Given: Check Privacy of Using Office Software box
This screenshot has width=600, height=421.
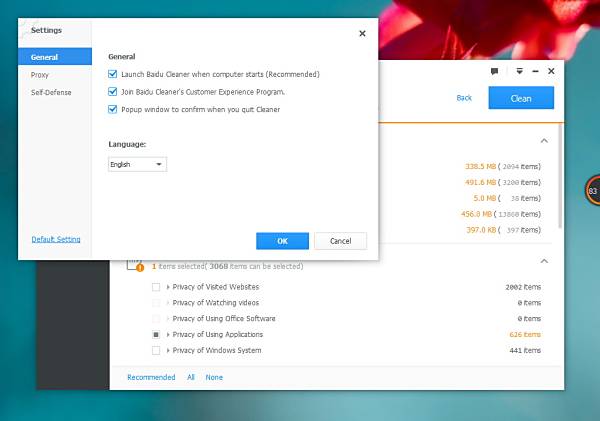Looking at the screenshot, I should [x=156, y=318].
